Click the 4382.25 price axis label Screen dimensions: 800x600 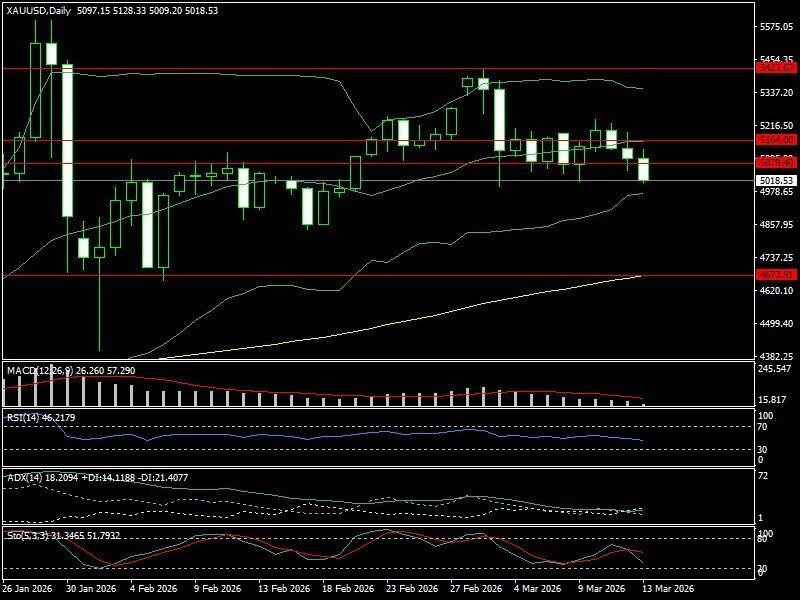tap(777, 357)
